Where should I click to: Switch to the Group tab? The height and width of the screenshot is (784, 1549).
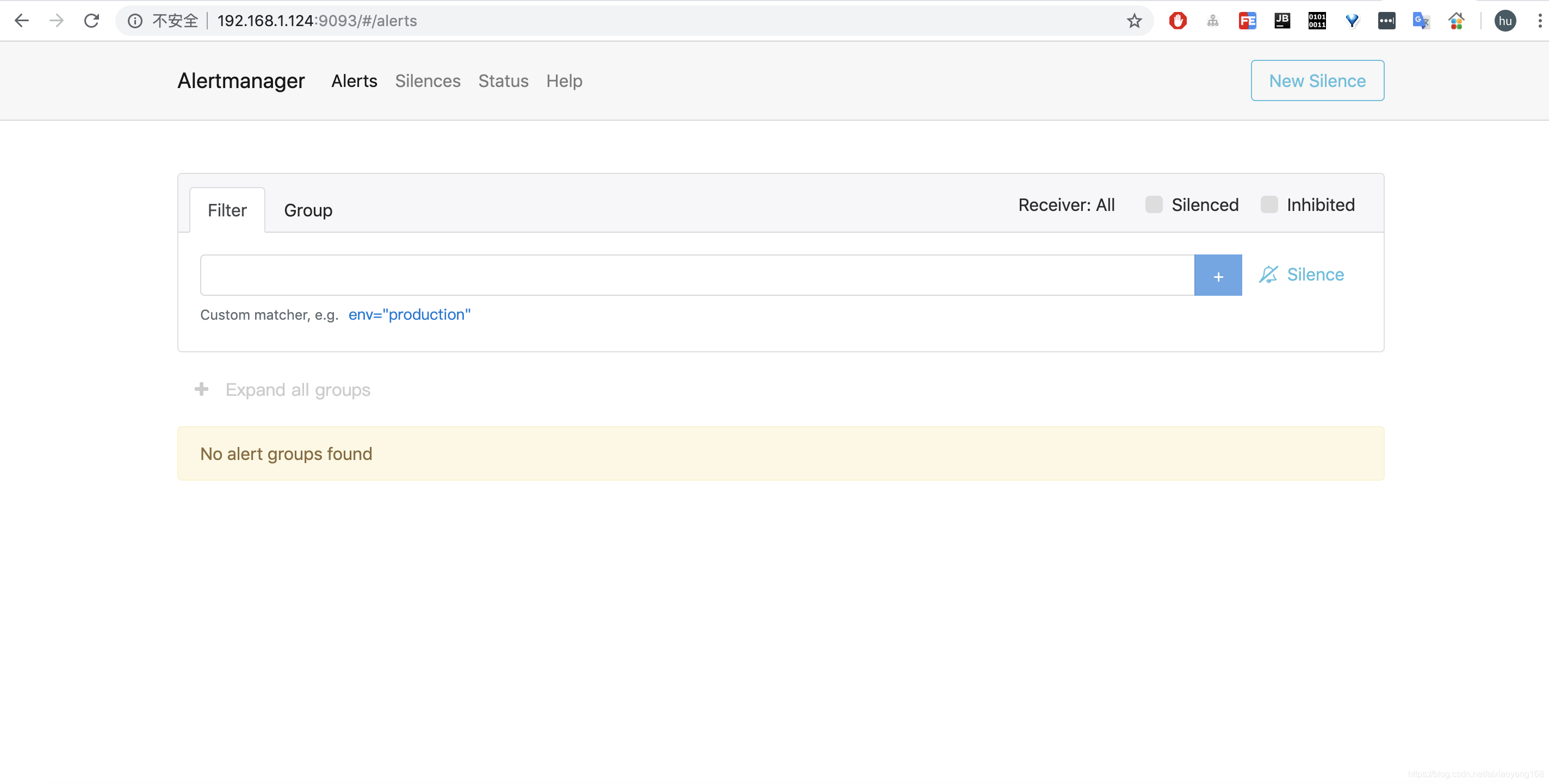point(308,210)
